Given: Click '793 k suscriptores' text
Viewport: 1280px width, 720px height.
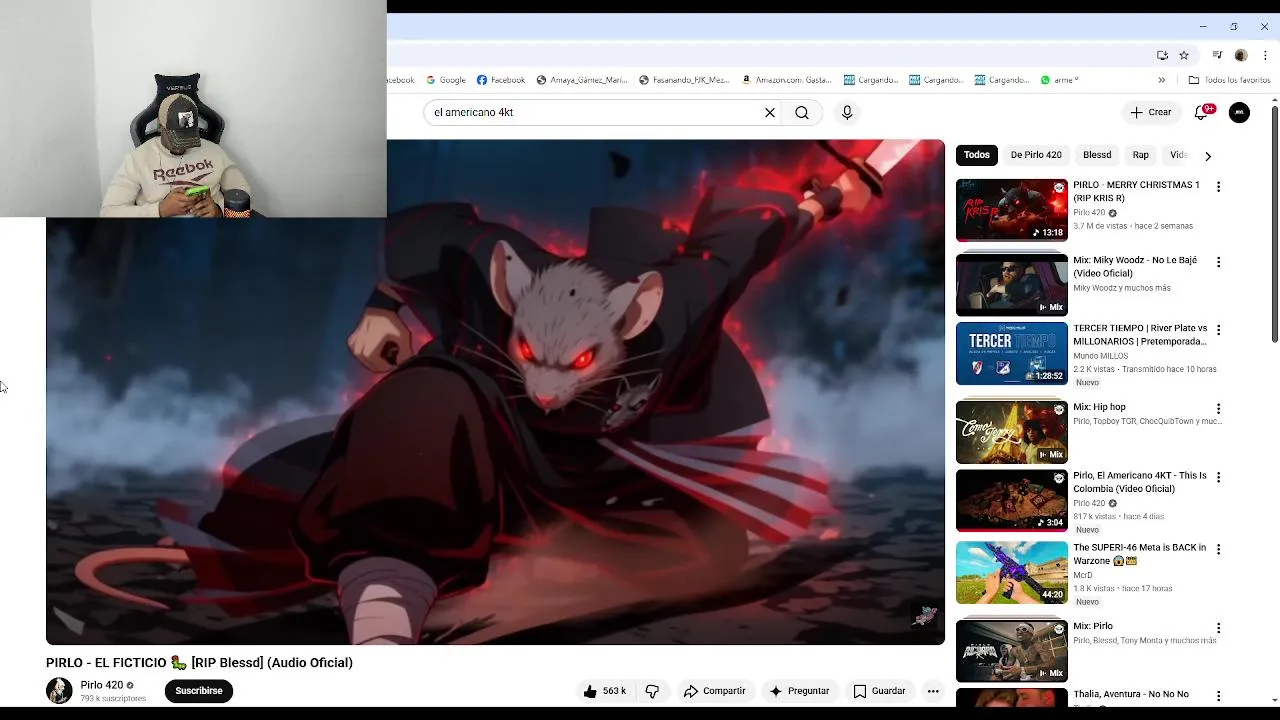Looking at the screenshot, I should [113, 699].
